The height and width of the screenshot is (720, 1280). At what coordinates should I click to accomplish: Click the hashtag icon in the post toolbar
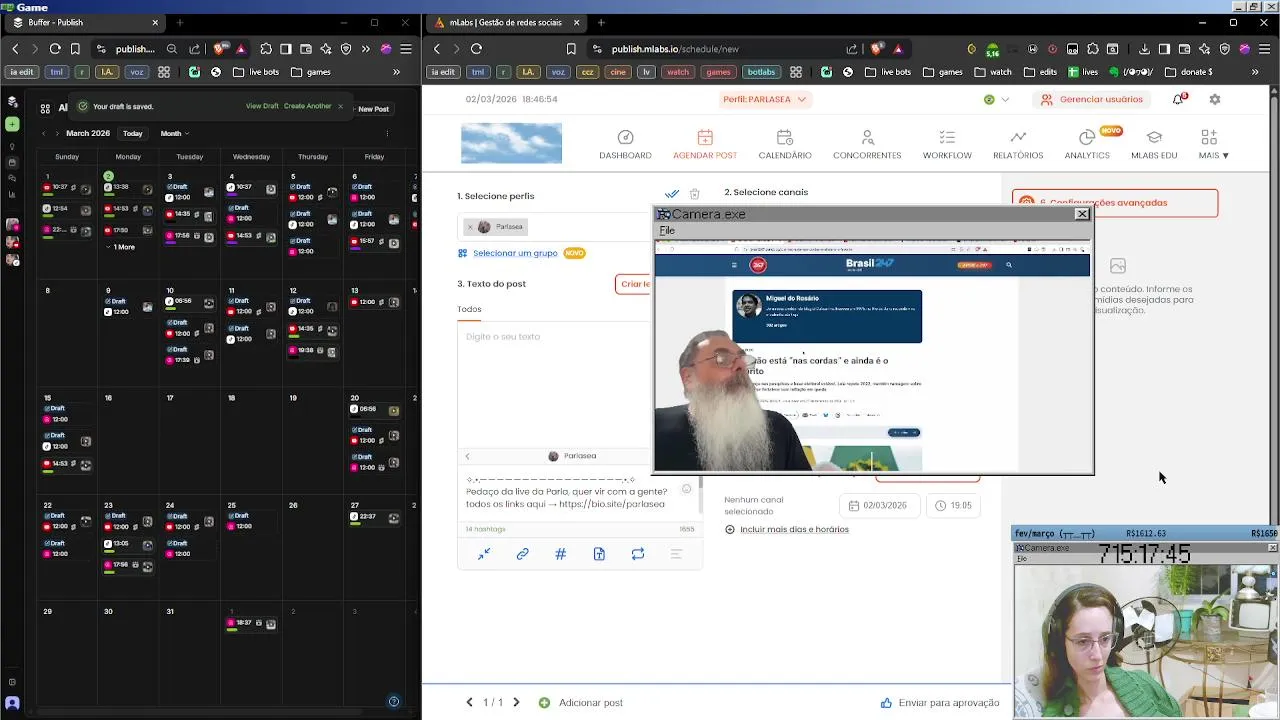pyautogui.click(x=560, y=554)
